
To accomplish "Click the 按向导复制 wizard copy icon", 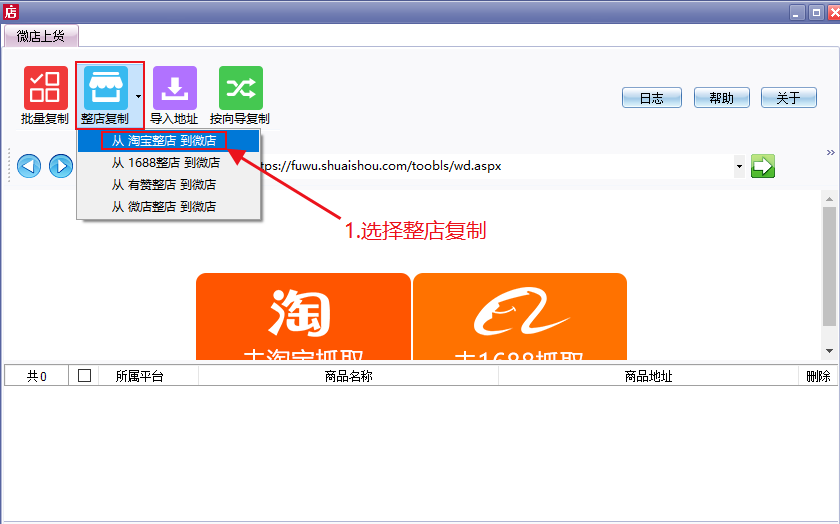I will click(241, 88).
